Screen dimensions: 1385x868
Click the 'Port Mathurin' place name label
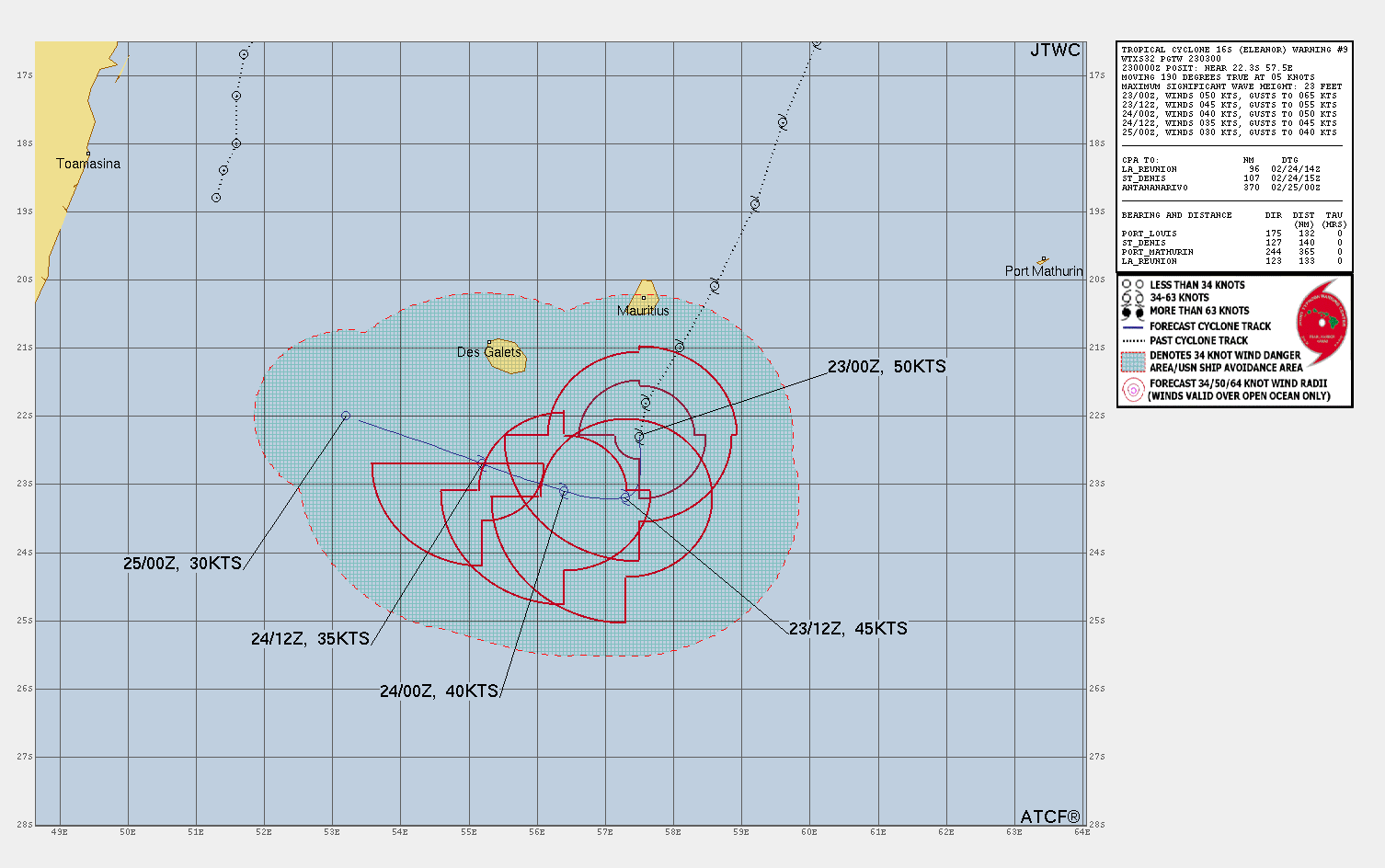[1044, 271]
